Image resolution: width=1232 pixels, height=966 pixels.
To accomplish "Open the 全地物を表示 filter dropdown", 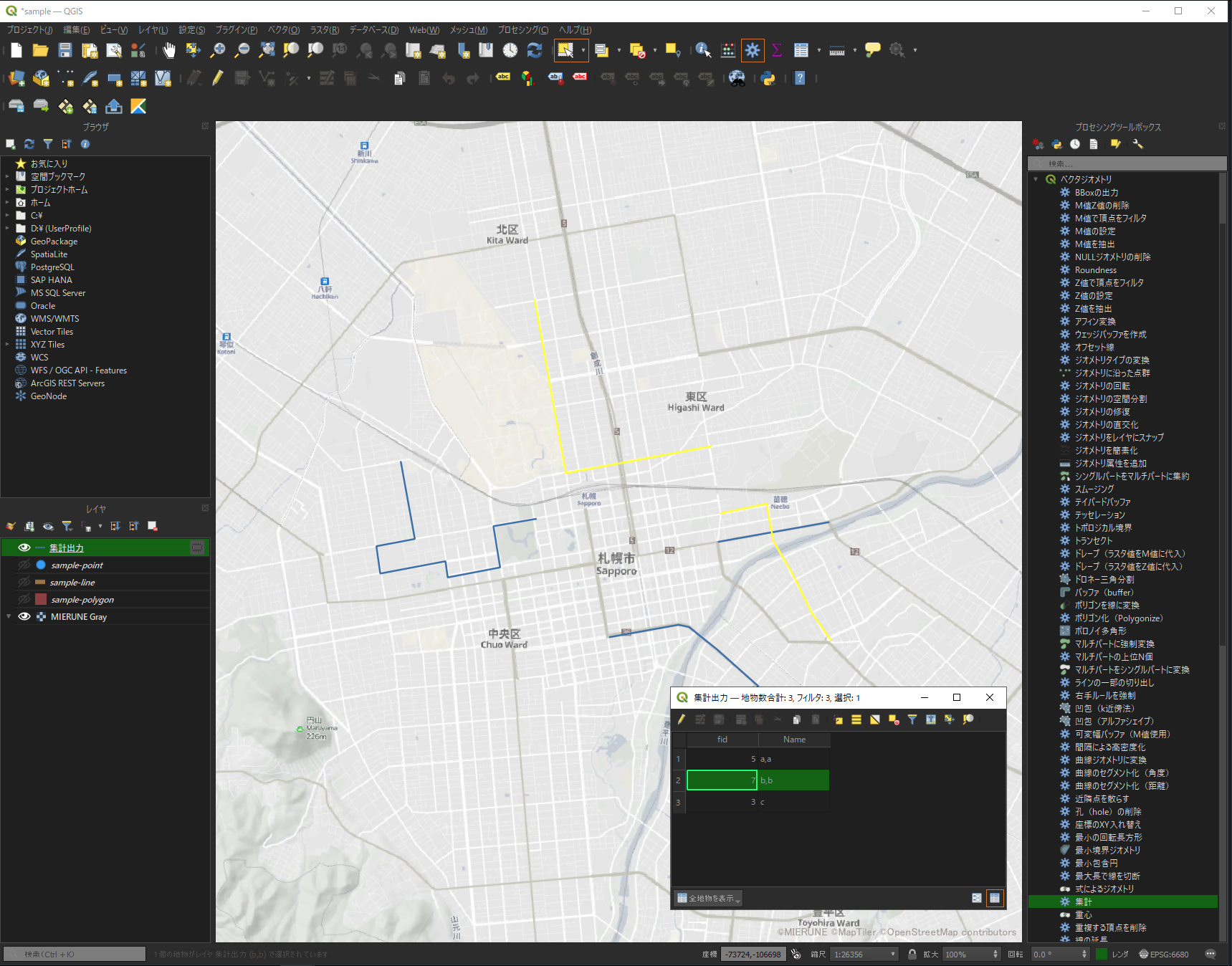I will coord(708,898).
